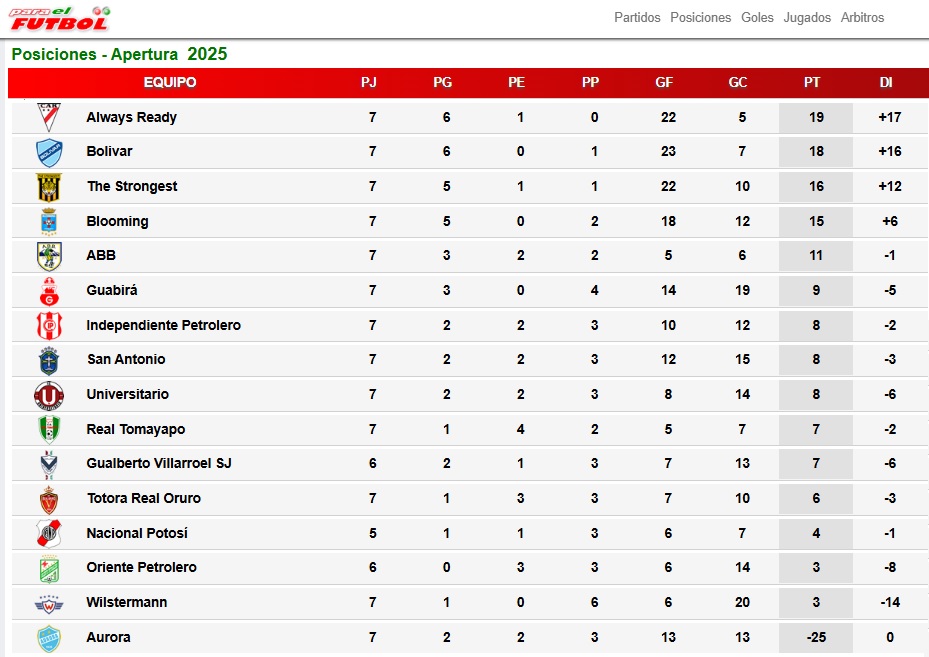Click the PT column header

click(812, 82)
